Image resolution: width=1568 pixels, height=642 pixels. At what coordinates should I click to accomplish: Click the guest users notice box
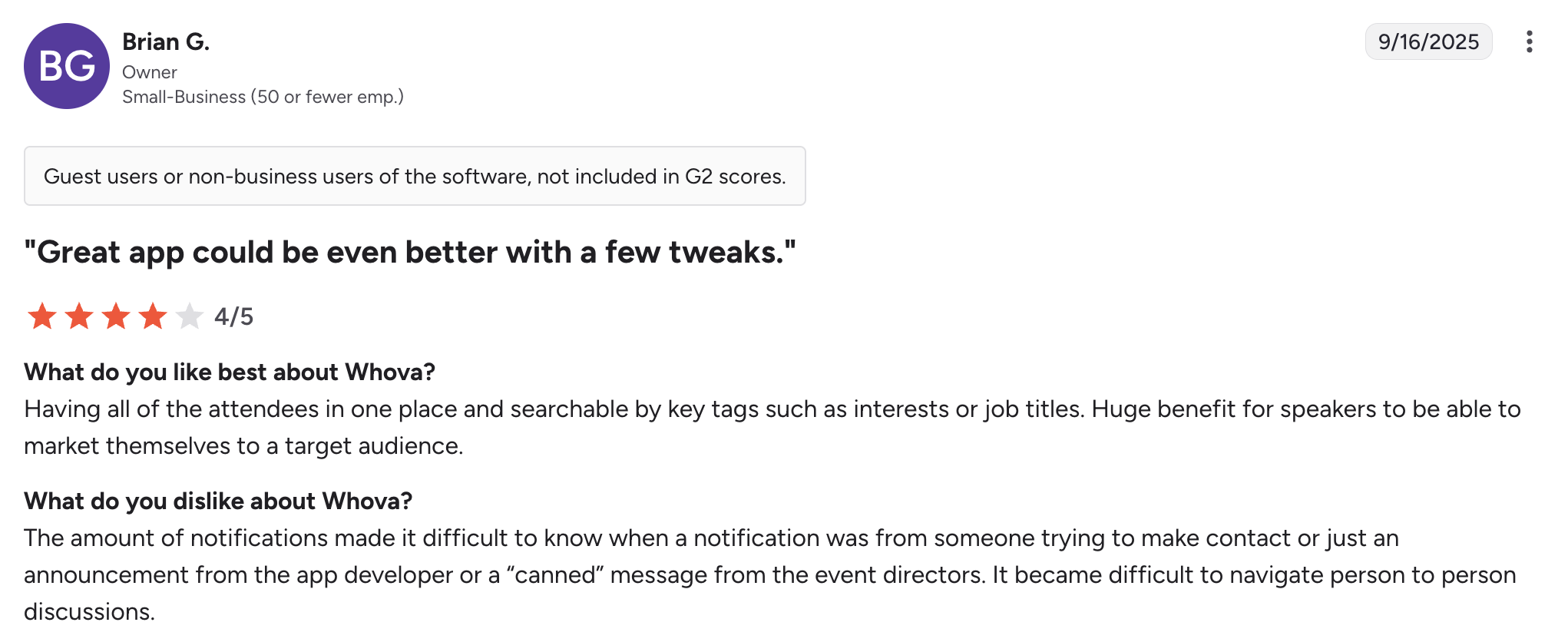[x=415, y=176]
